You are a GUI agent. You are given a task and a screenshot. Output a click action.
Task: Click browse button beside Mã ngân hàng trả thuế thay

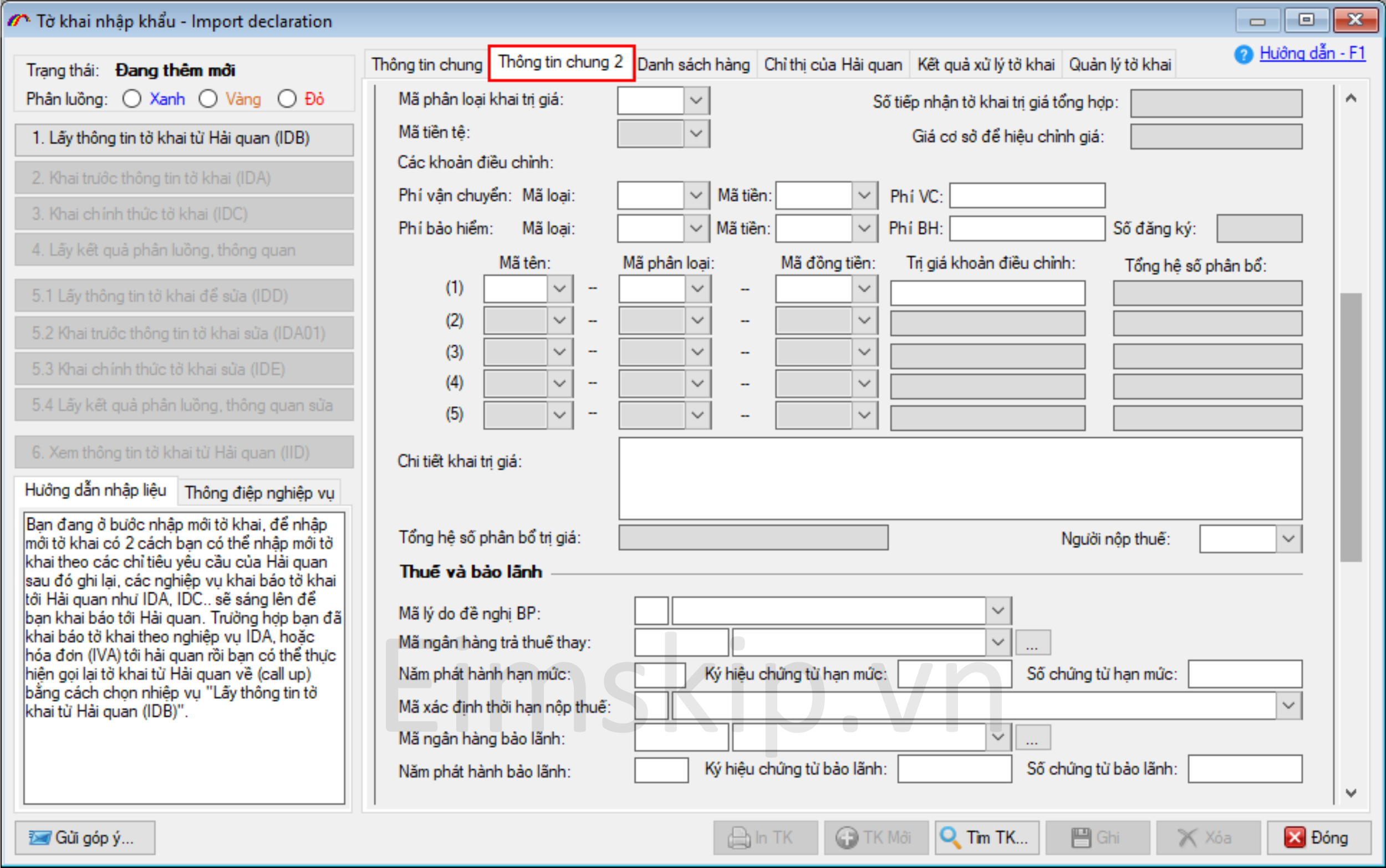1032,642
